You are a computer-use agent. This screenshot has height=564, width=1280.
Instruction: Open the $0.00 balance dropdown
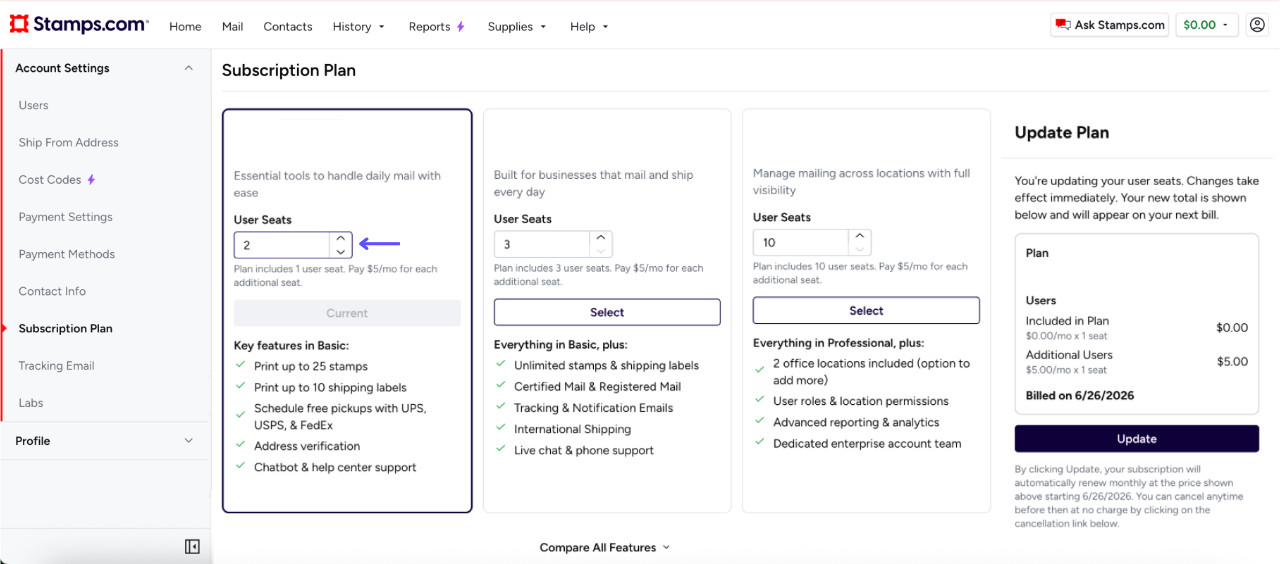(x=1207, y=25)
